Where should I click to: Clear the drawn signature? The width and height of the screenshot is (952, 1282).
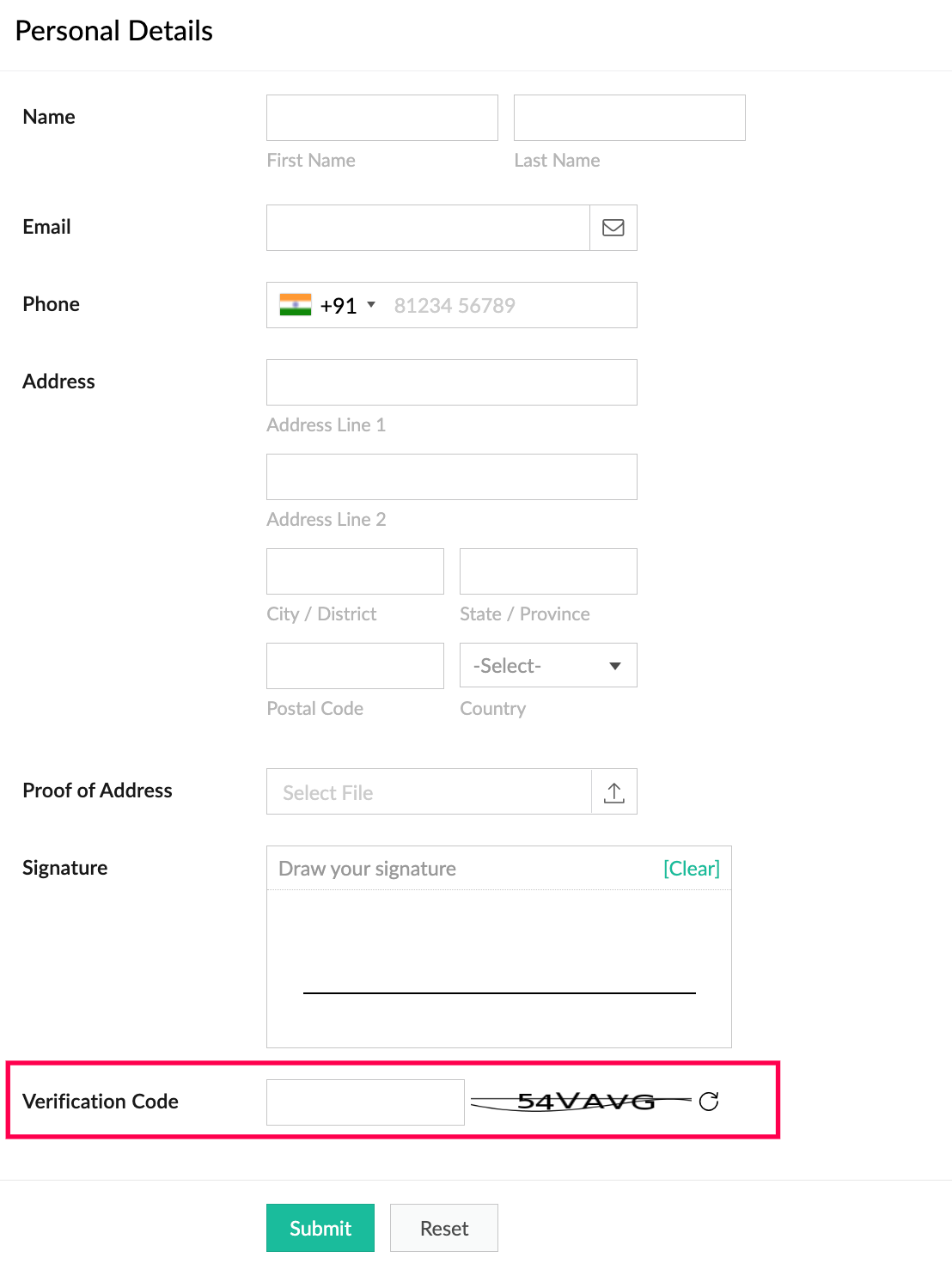pos(691,869)
